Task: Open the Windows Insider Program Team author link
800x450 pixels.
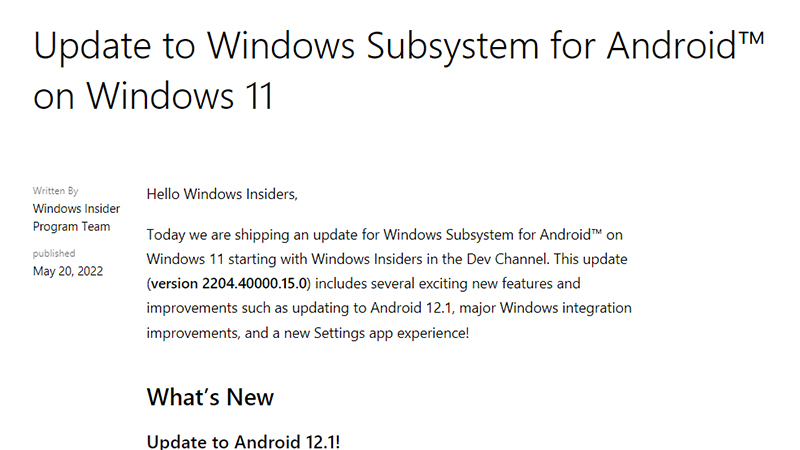Action: 71,217
